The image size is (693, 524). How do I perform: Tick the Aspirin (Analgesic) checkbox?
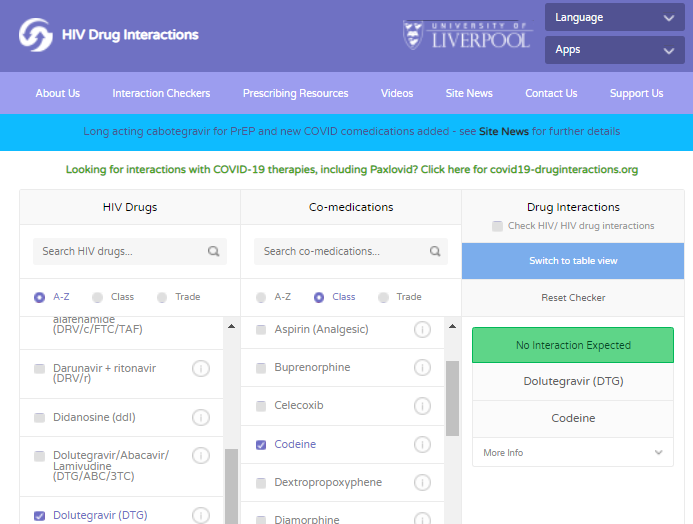(x=261, y=330)
